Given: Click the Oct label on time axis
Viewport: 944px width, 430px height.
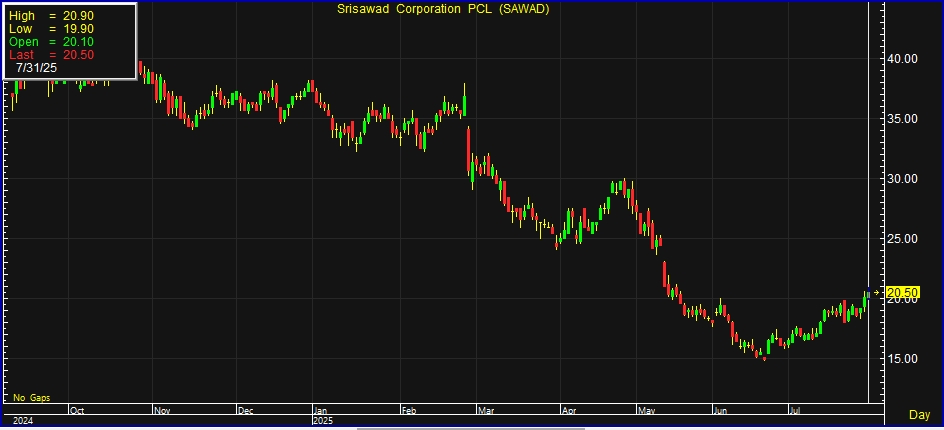Looking at the screenshot, I should [x=77, y=411].
